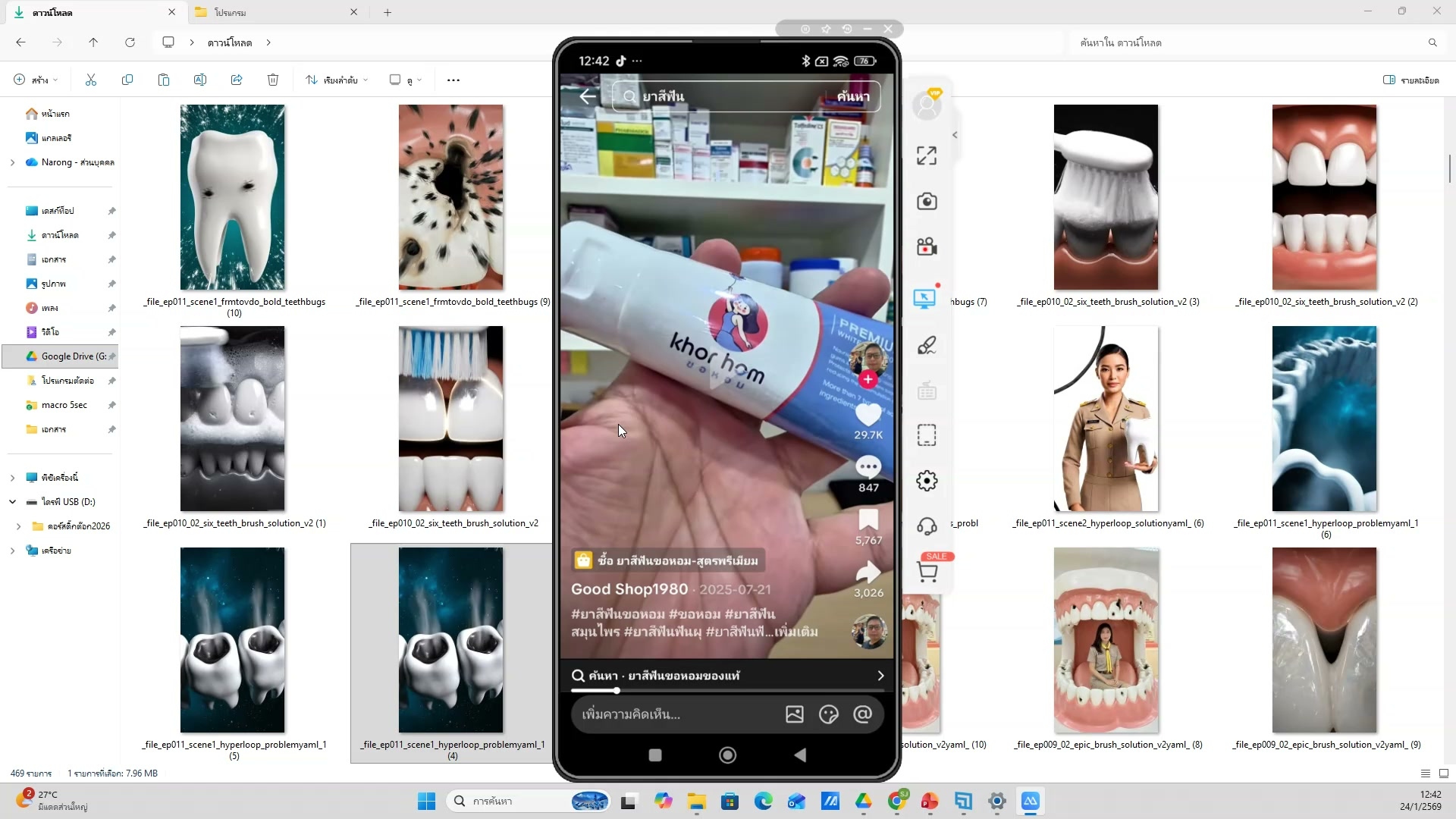
Task: Click the fullscreen expand icon in mirror sidebar
Action: (926, 155)
